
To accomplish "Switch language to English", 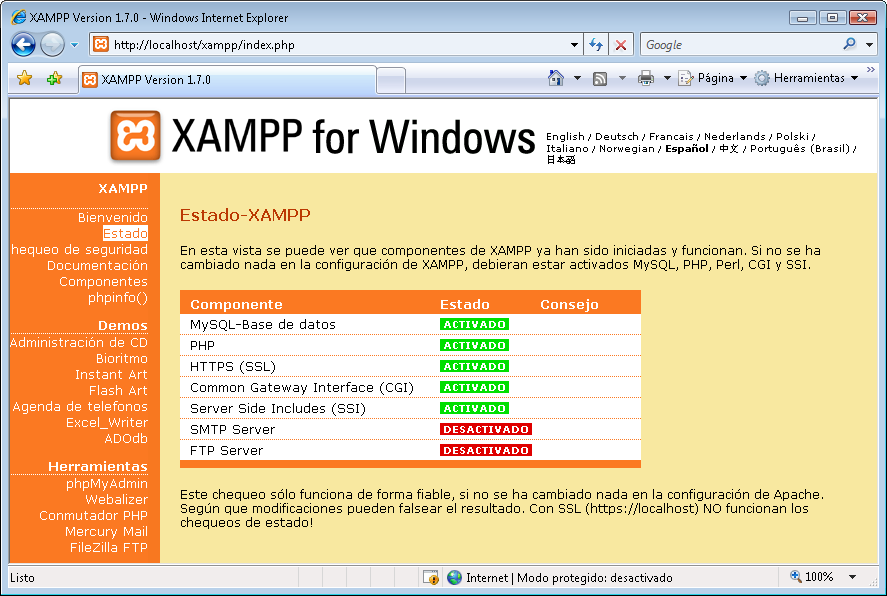I will click(x=565, y=137).
